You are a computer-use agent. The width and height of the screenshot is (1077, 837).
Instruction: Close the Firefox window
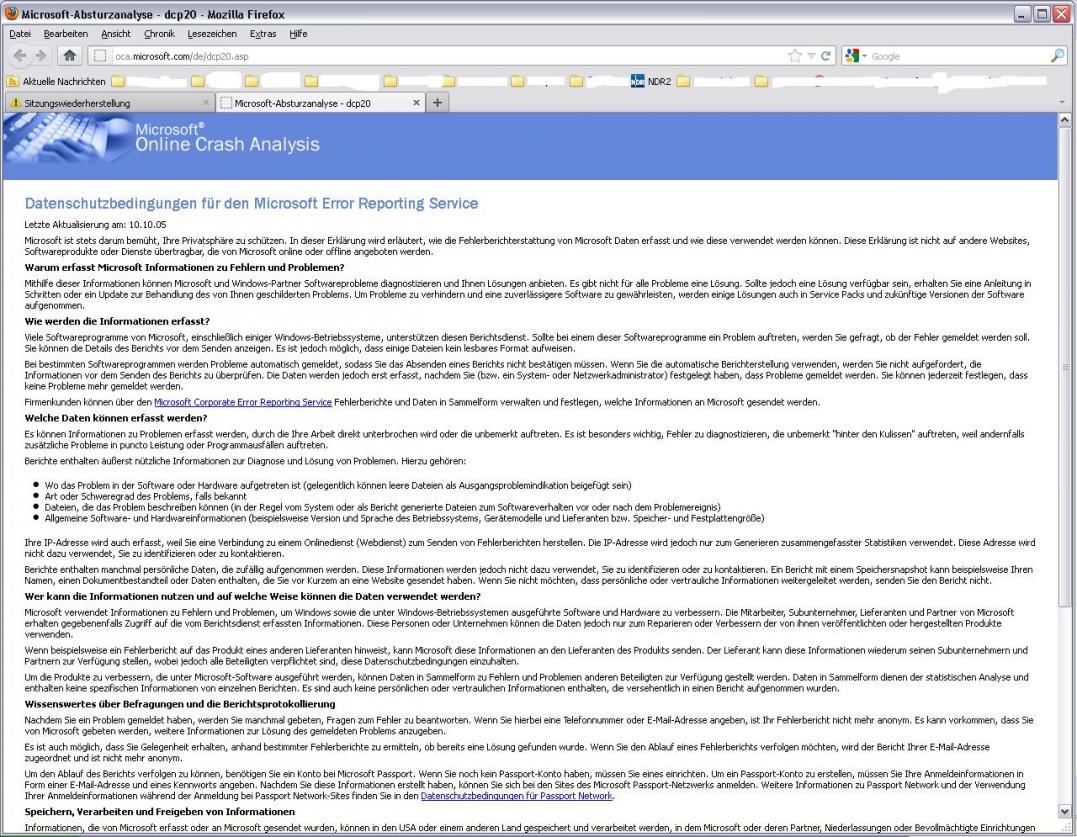pos(1062,14)
